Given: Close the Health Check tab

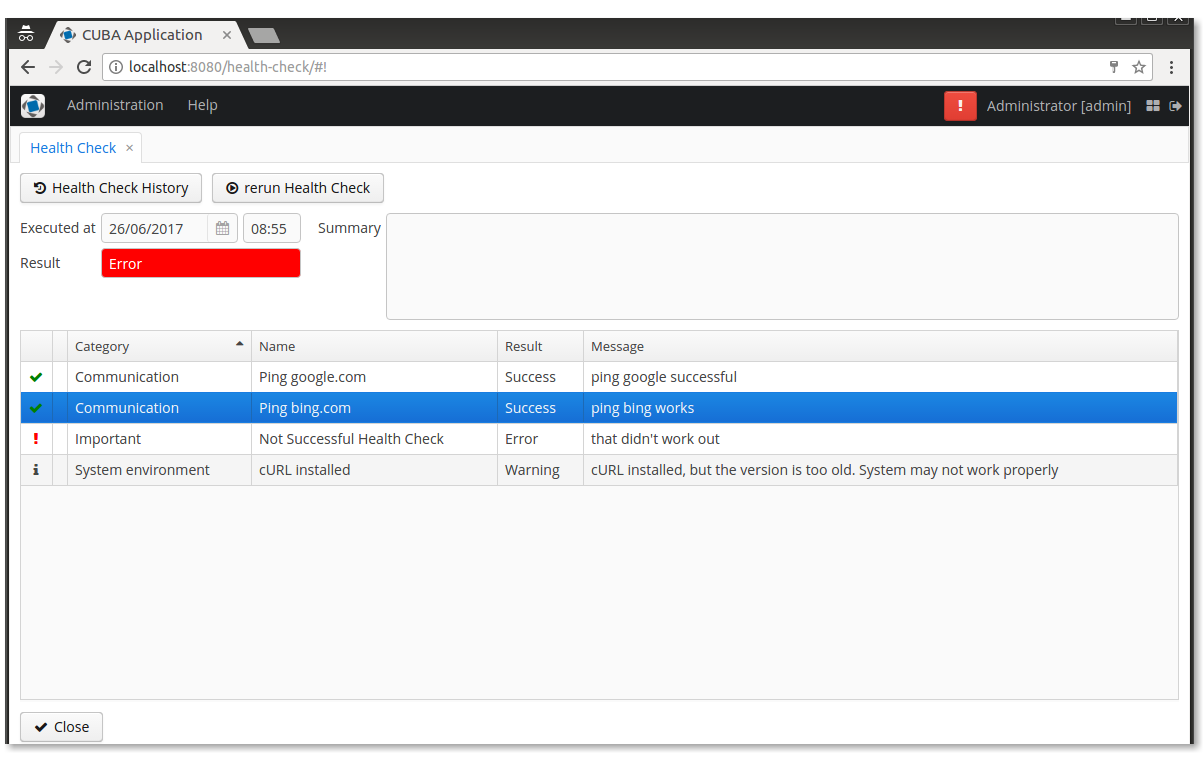Looking at the screenshot, I should click(129, 148).
